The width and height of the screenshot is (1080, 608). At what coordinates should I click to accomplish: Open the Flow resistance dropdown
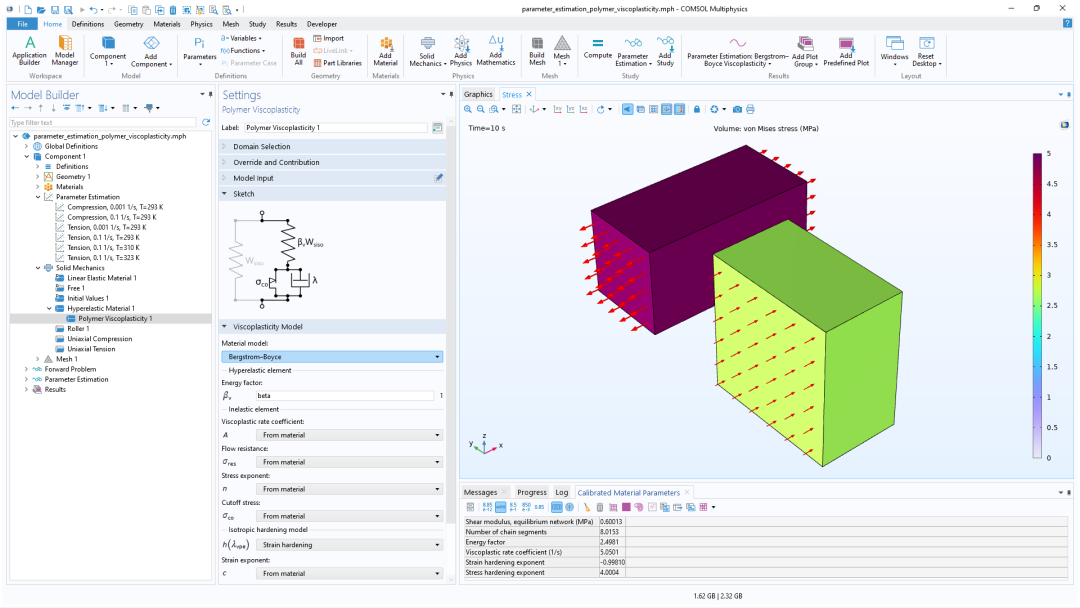349,462
